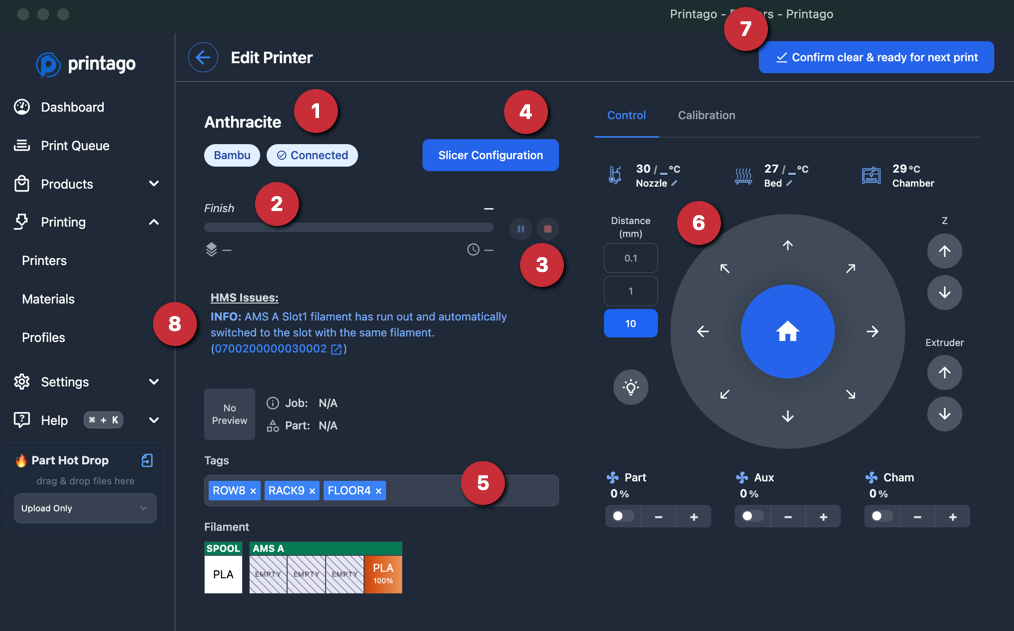Open Materials in the sidebar
Image resolution: width=1014 pixels, height=631 pixels.
point(48,299)
